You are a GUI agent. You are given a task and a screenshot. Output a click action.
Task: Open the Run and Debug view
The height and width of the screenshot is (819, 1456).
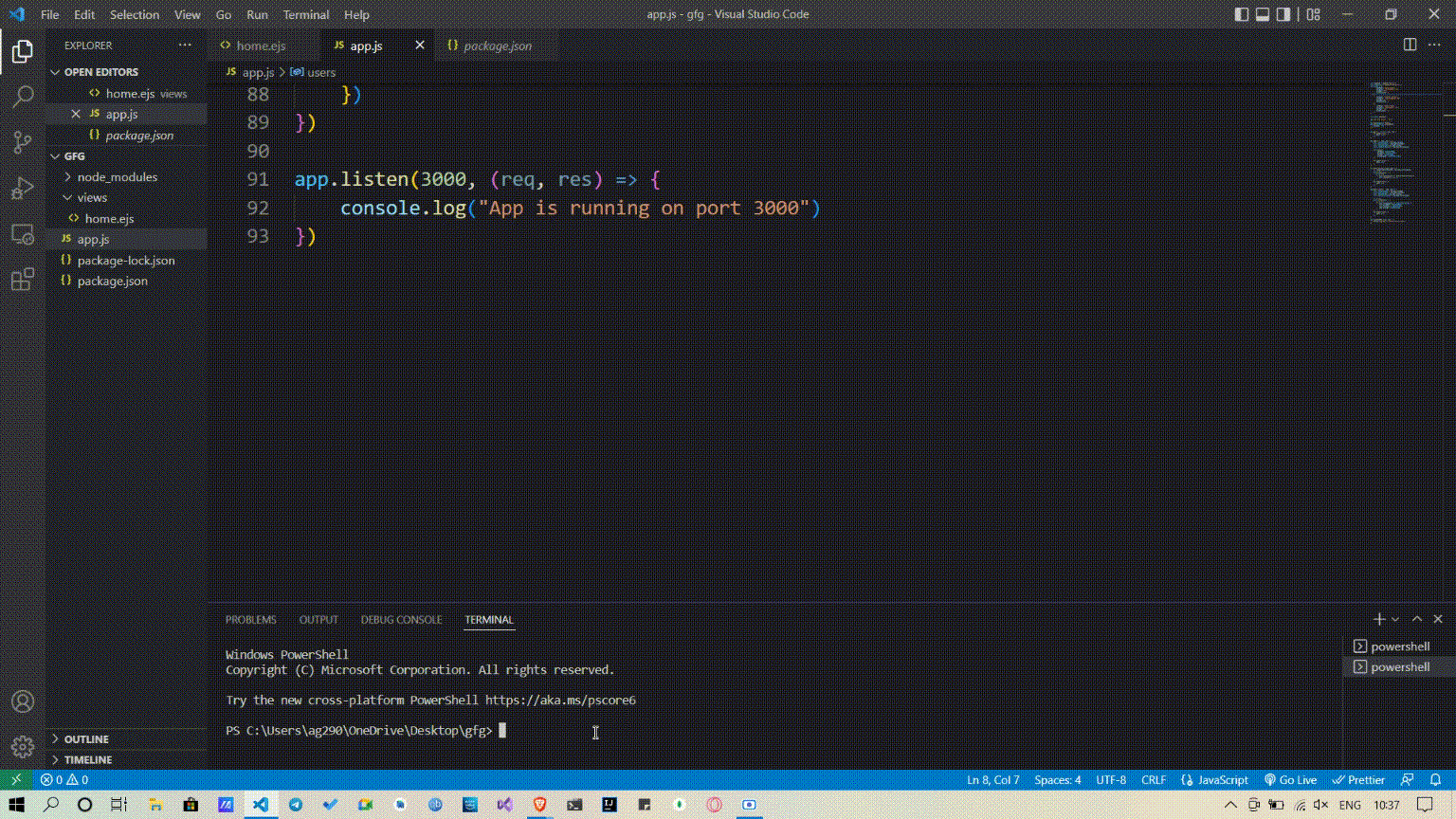tap(23, 188)
